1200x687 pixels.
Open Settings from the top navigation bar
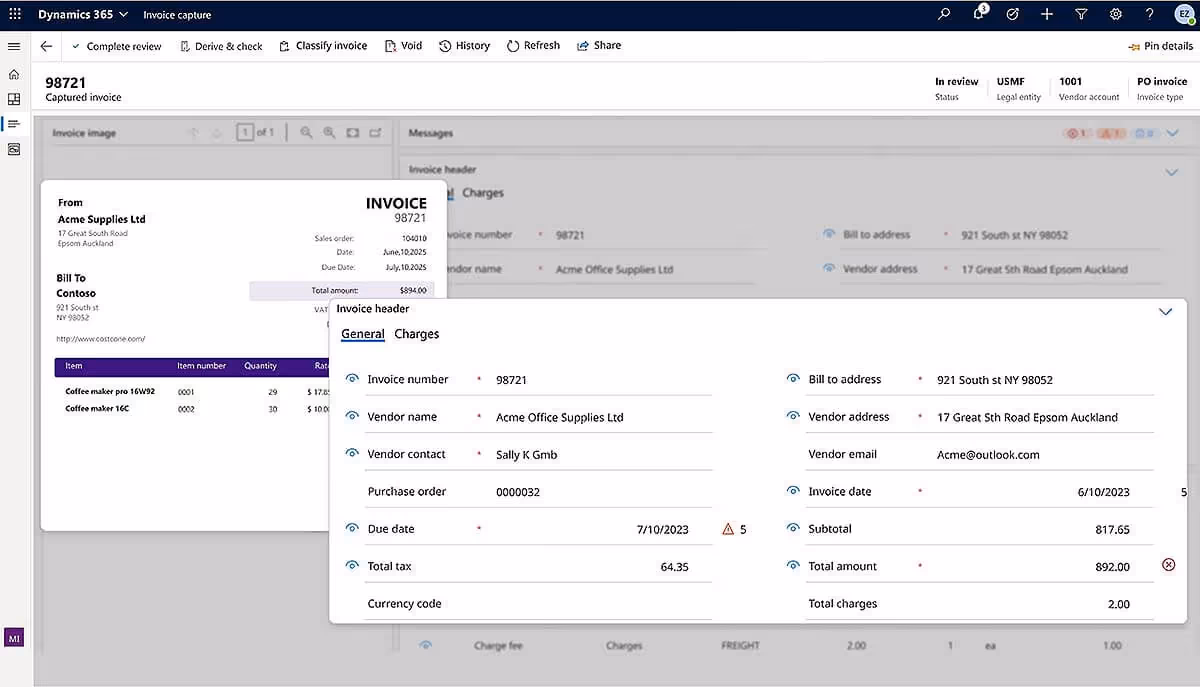coord(1116,14)
